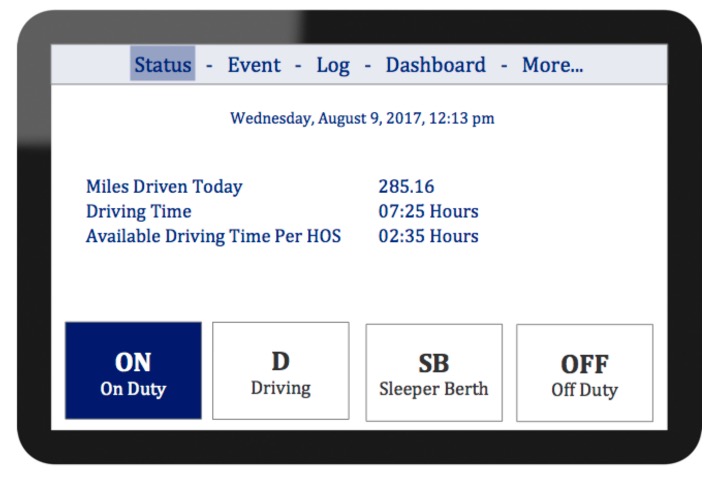Select the 07:25 Hours value
The width and height of the screenshot is (728, 477).
(428, 212)
